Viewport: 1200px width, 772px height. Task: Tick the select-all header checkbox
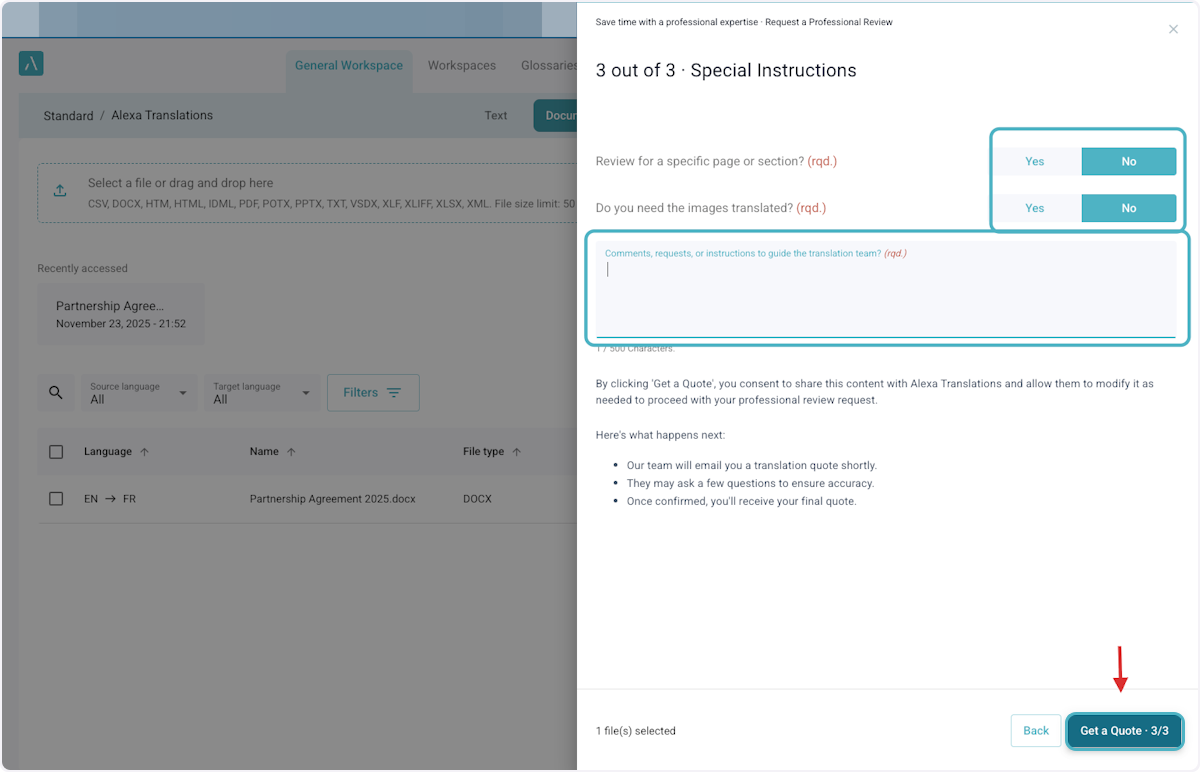coord(56,452)
